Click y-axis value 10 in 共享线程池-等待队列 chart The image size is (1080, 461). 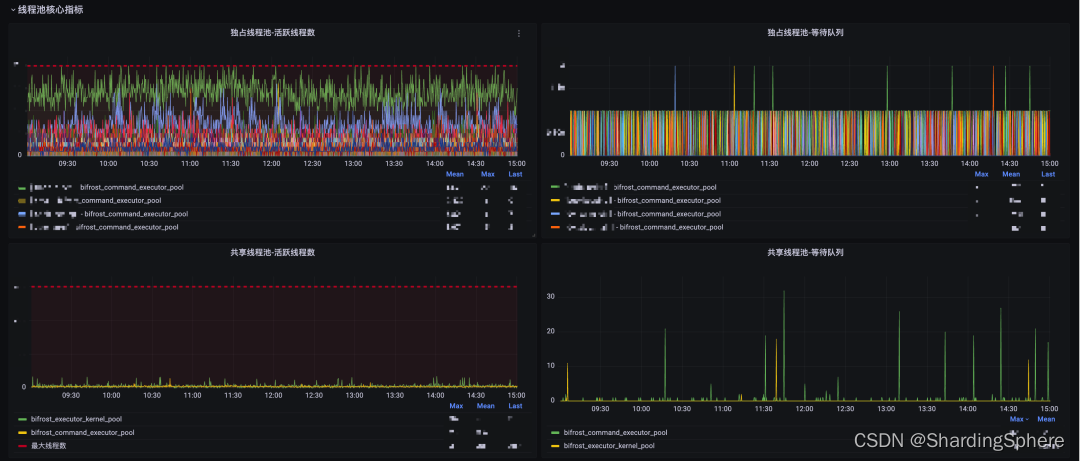551,366
